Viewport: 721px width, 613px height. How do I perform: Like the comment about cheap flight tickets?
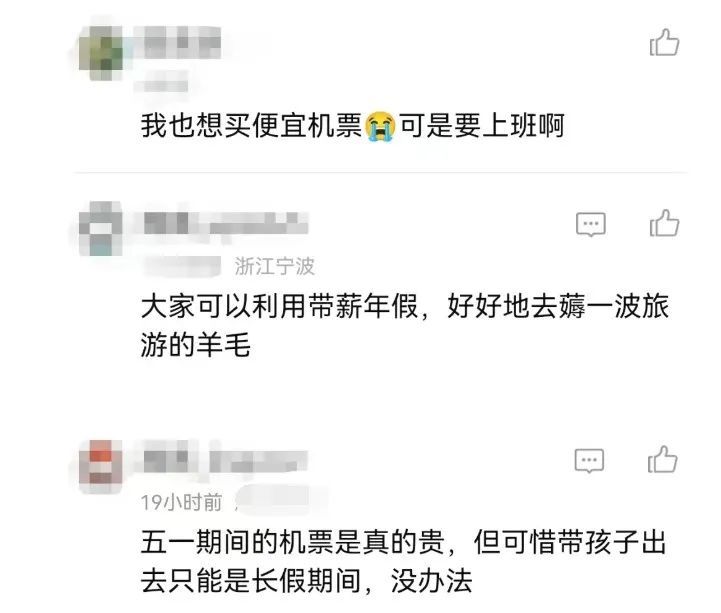click(x=664, y=43)
